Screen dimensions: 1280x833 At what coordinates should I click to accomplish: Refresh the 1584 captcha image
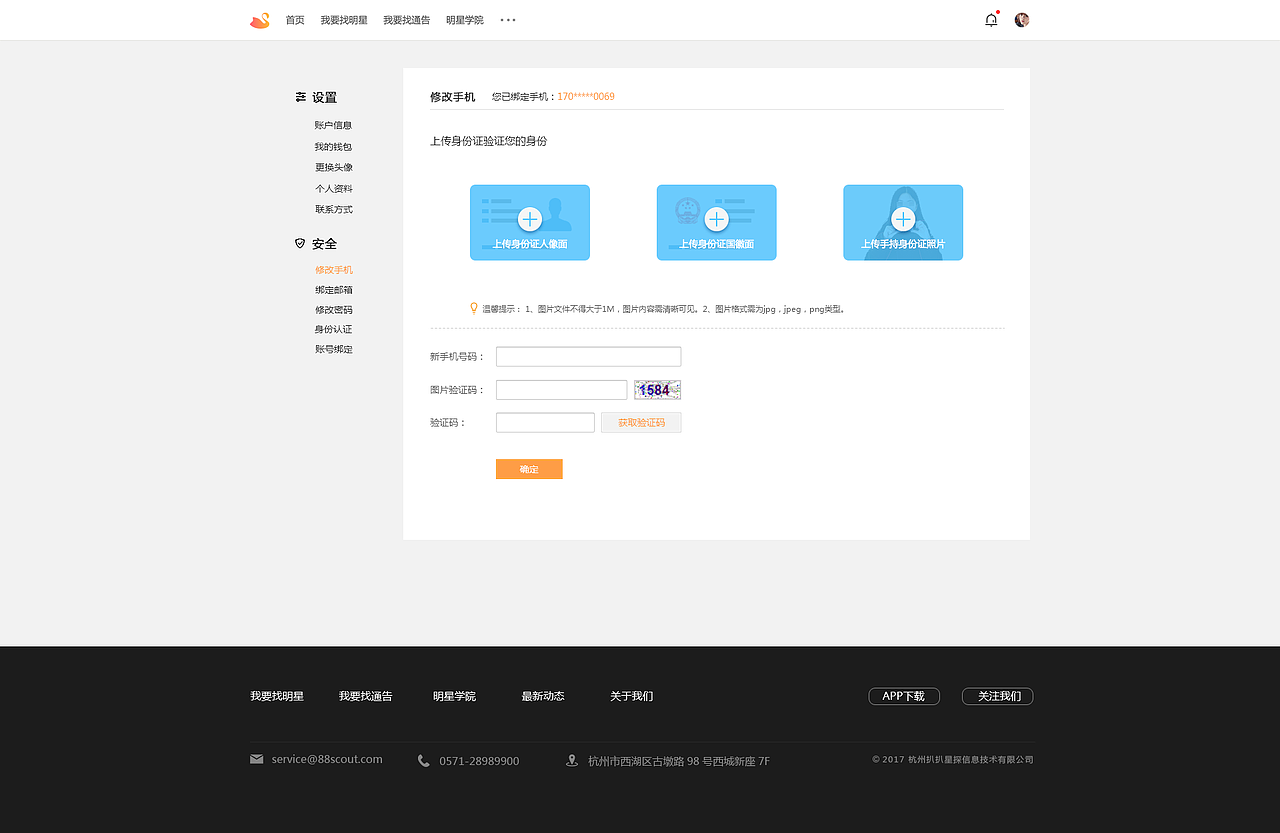click(657, 389)
